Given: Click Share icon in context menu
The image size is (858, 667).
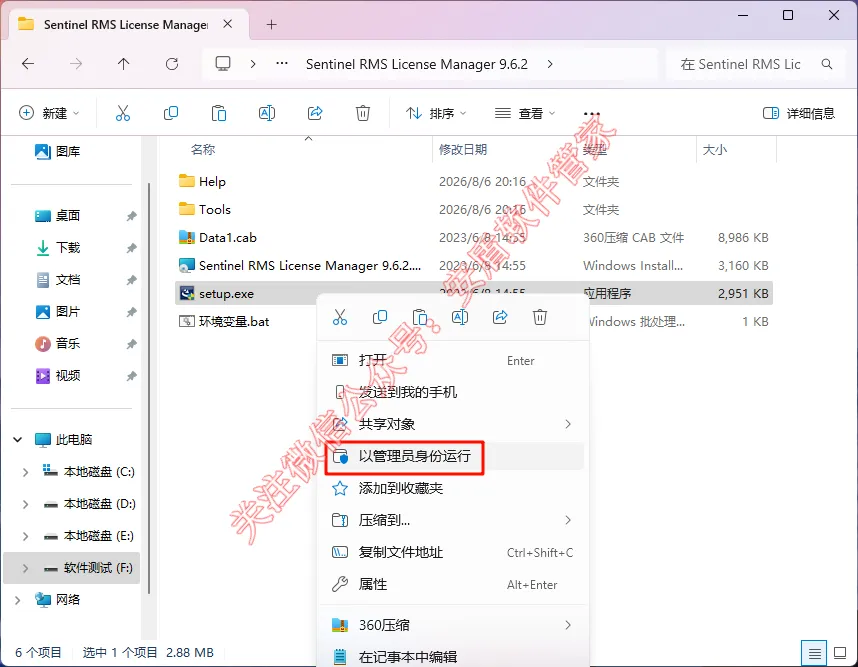Looking at the screenshot, I should tap(500, 317).
